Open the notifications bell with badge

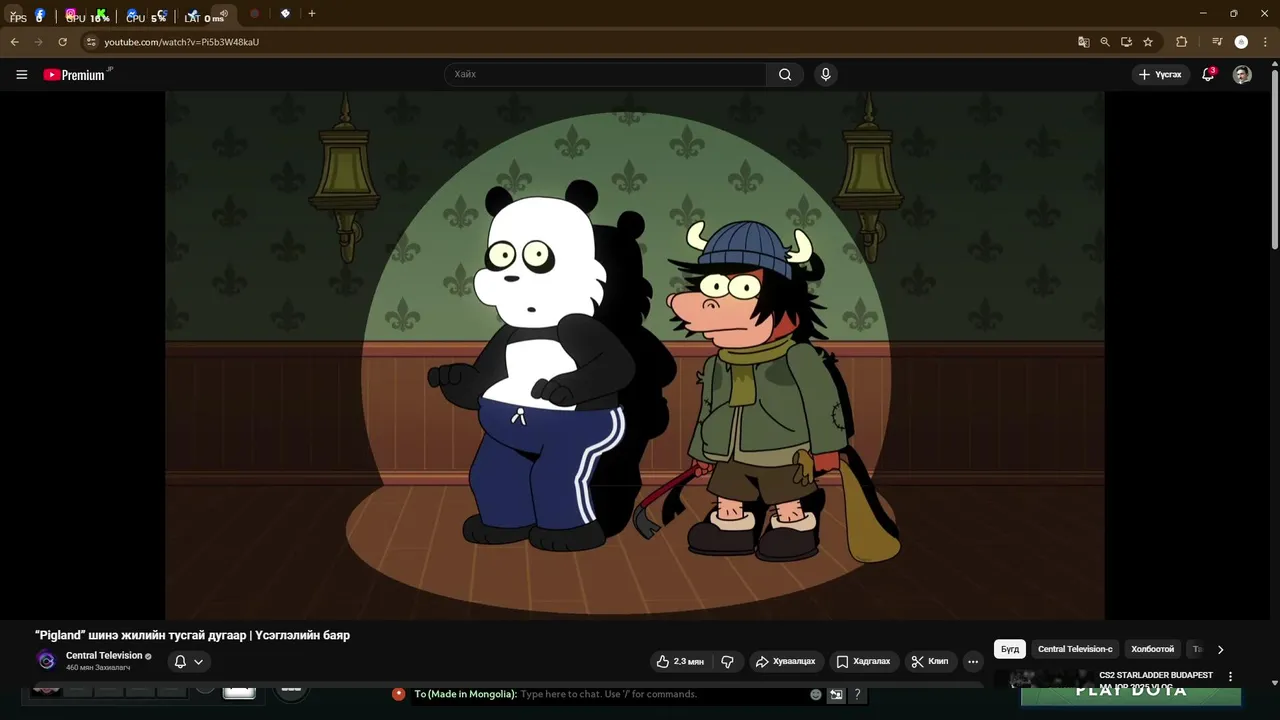tap(1208, 74)
